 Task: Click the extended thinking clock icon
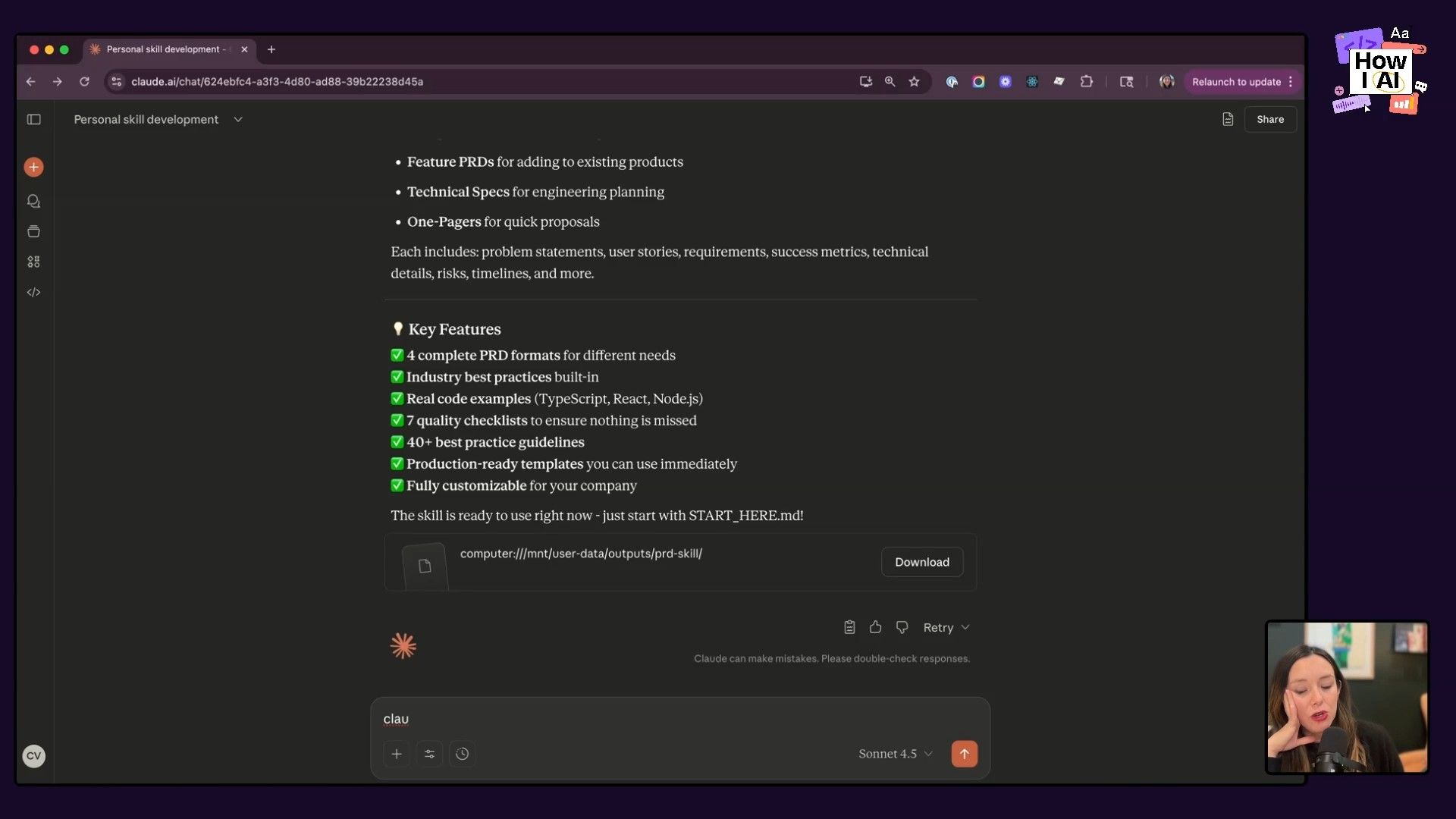coord(463,754)
